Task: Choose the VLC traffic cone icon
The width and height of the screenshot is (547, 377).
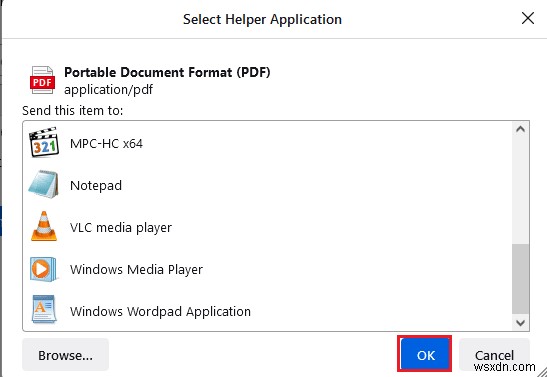Action: click(x=44, y=226)
